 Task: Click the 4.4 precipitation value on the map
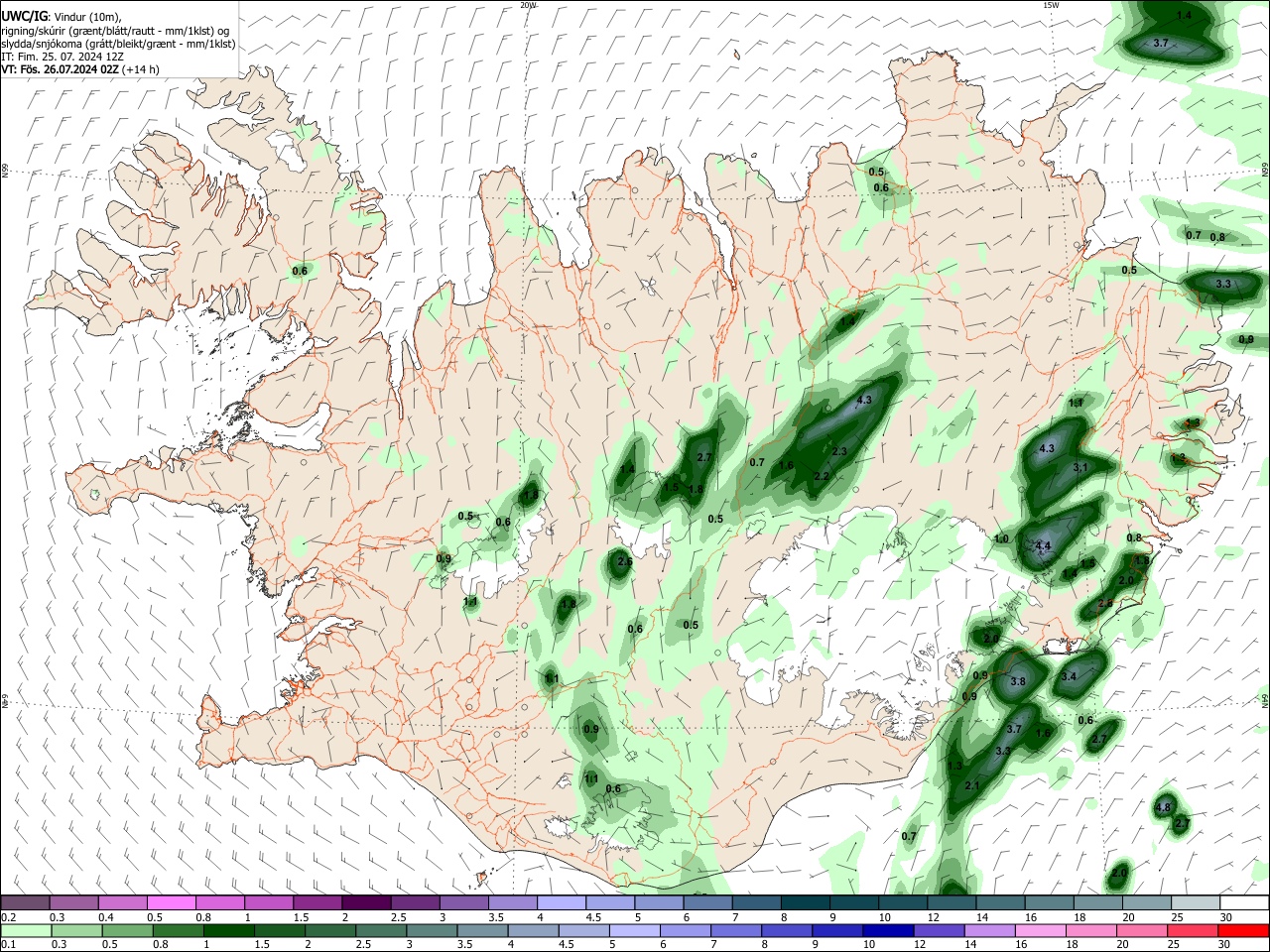[x=1043, y=546]
